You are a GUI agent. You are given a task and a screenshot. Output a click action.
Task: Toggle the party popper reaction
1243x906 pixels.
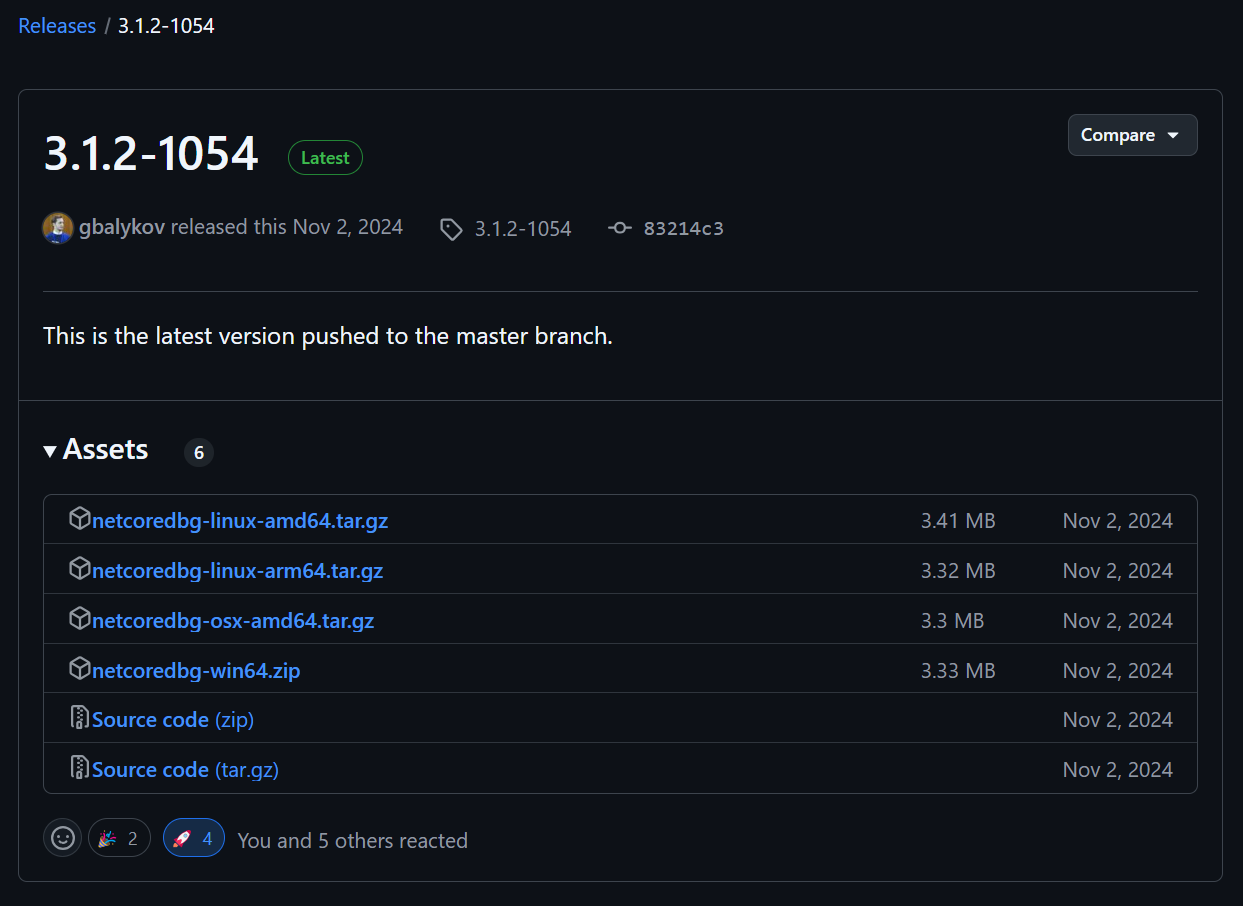point(119,838)
